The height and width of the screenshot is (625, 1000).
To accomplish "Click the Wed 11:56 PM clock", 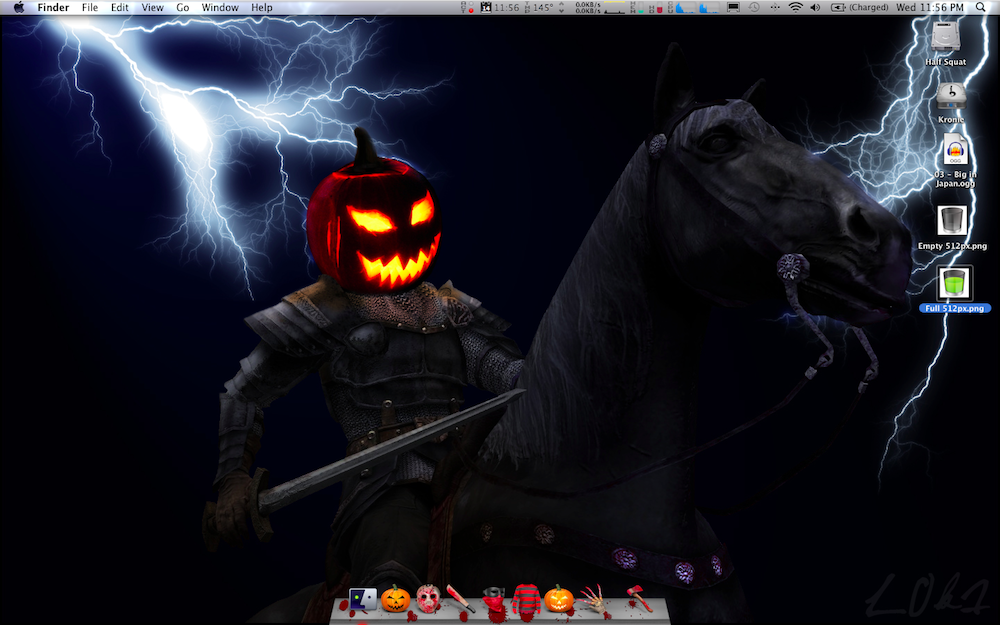I will point(930,8).
